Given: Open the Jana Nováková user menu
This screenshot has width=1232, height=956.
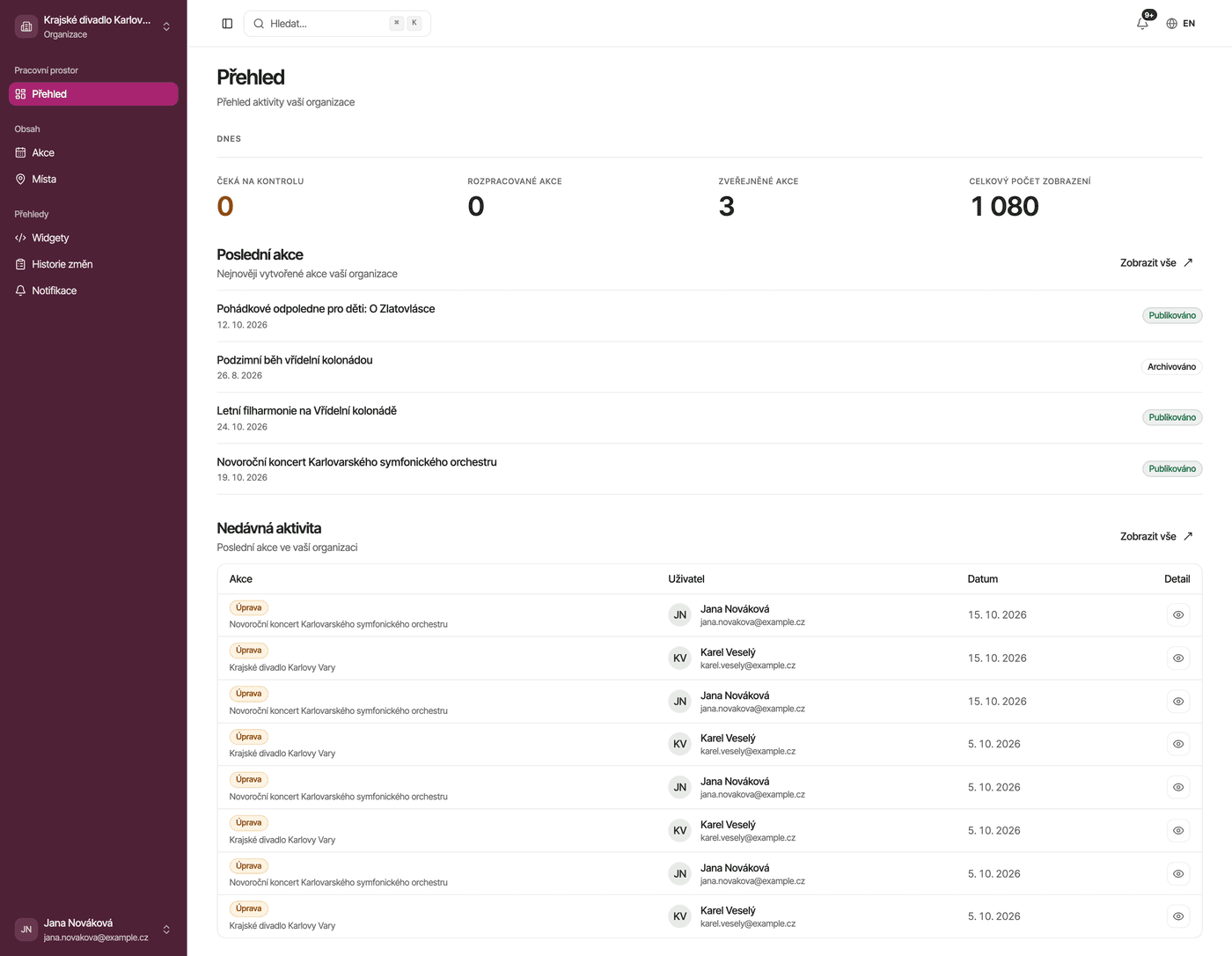Looking at the screenshot, I should pyautogui.click(x=93, y=930).
